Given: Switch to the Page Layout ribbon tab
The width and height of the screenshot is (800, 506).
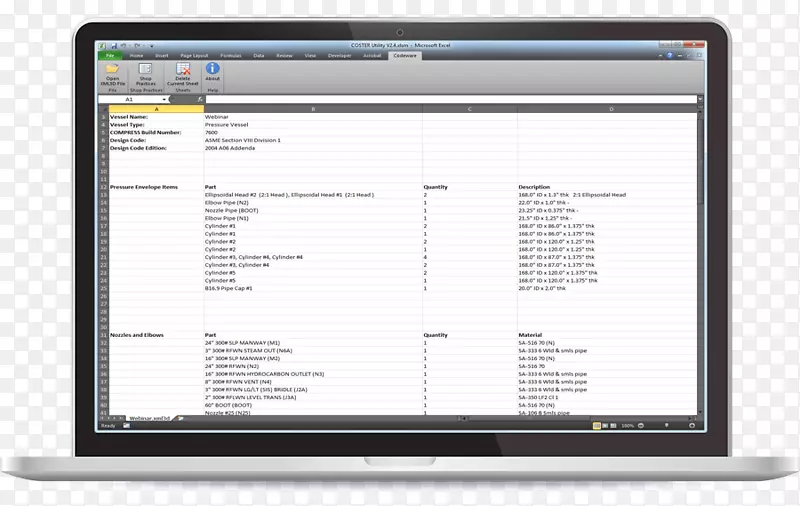Looking at the screenshot, I should [x=194, y=56].
